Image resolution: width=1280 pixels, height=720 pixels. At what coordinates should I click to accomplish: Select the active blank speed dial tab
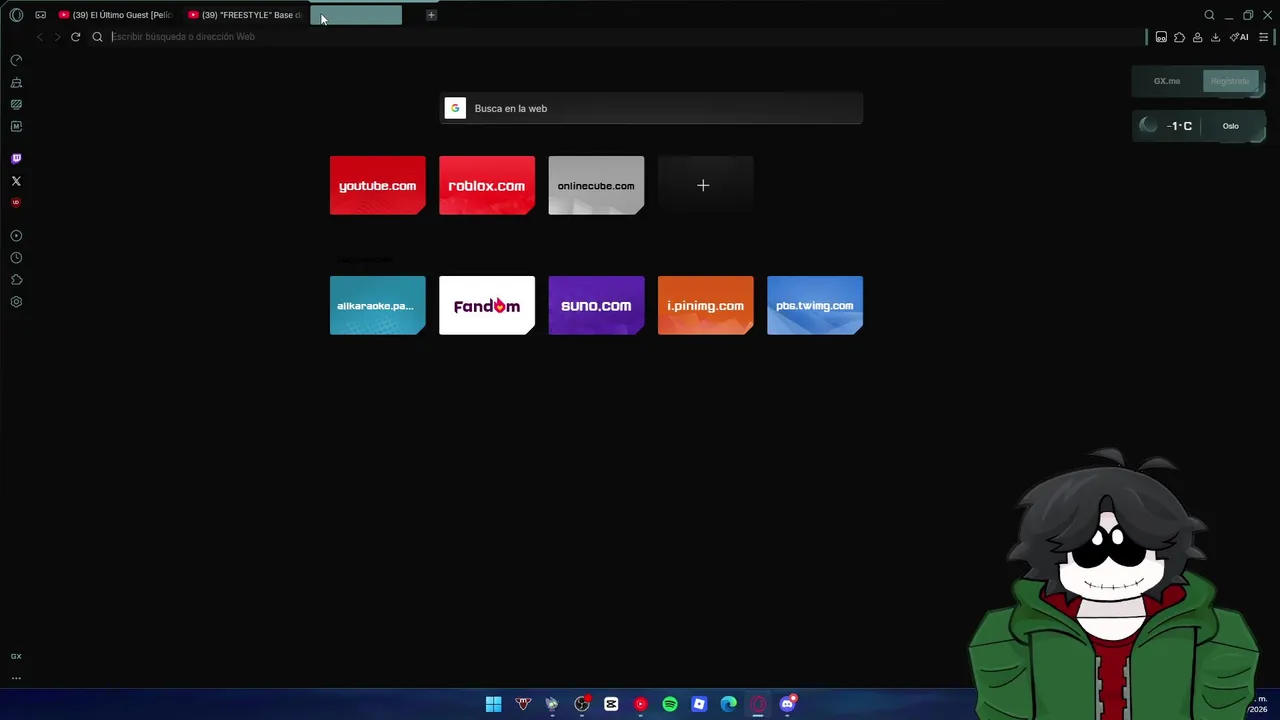coord(356,15)
